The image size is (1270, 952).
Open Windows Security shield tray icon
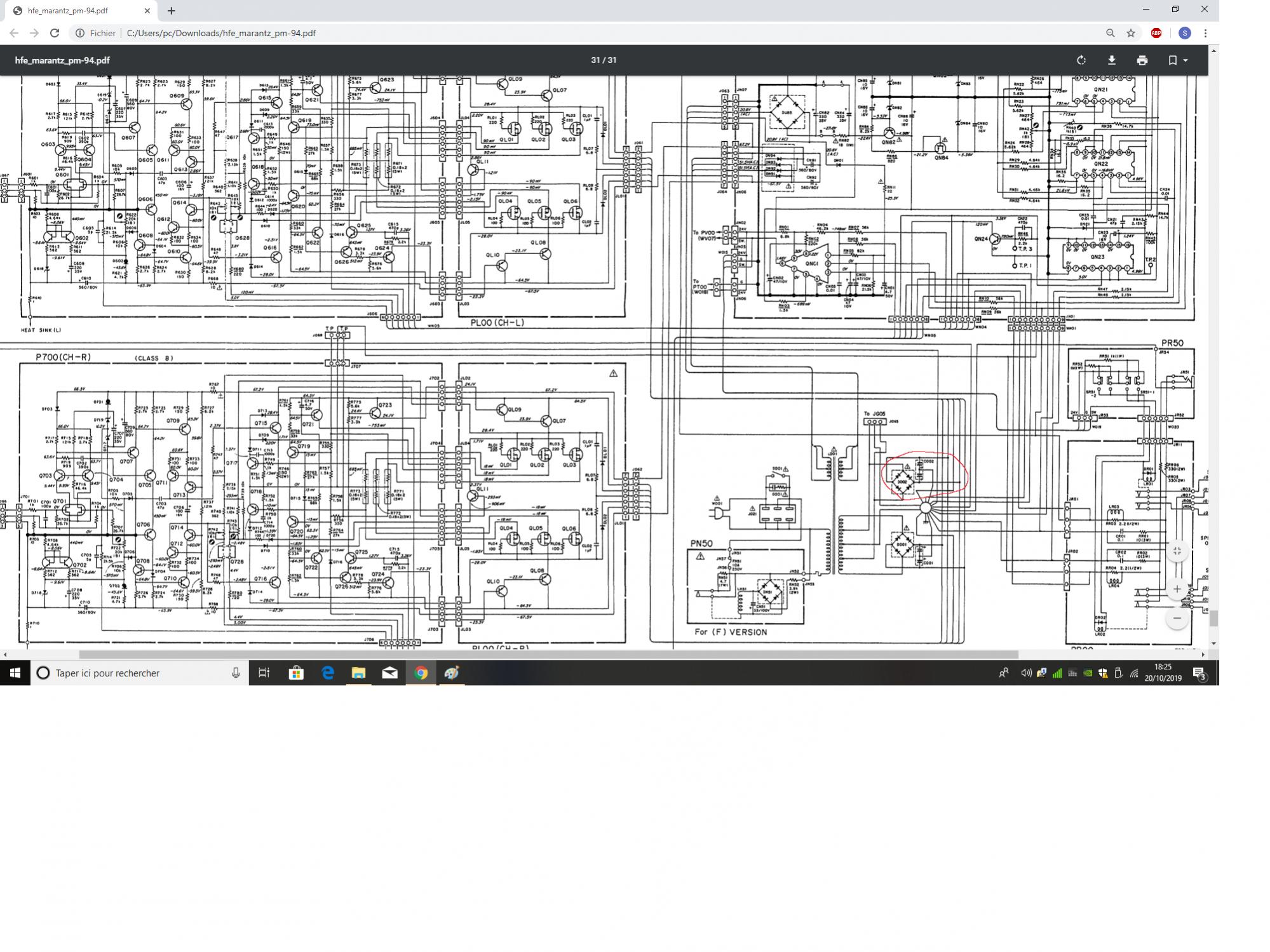coord(1104,673)
